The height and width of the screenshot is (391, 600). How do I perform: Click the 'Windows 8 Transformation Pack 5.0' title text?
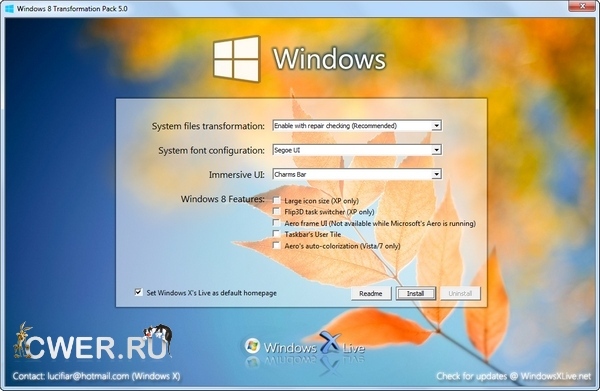72,8
